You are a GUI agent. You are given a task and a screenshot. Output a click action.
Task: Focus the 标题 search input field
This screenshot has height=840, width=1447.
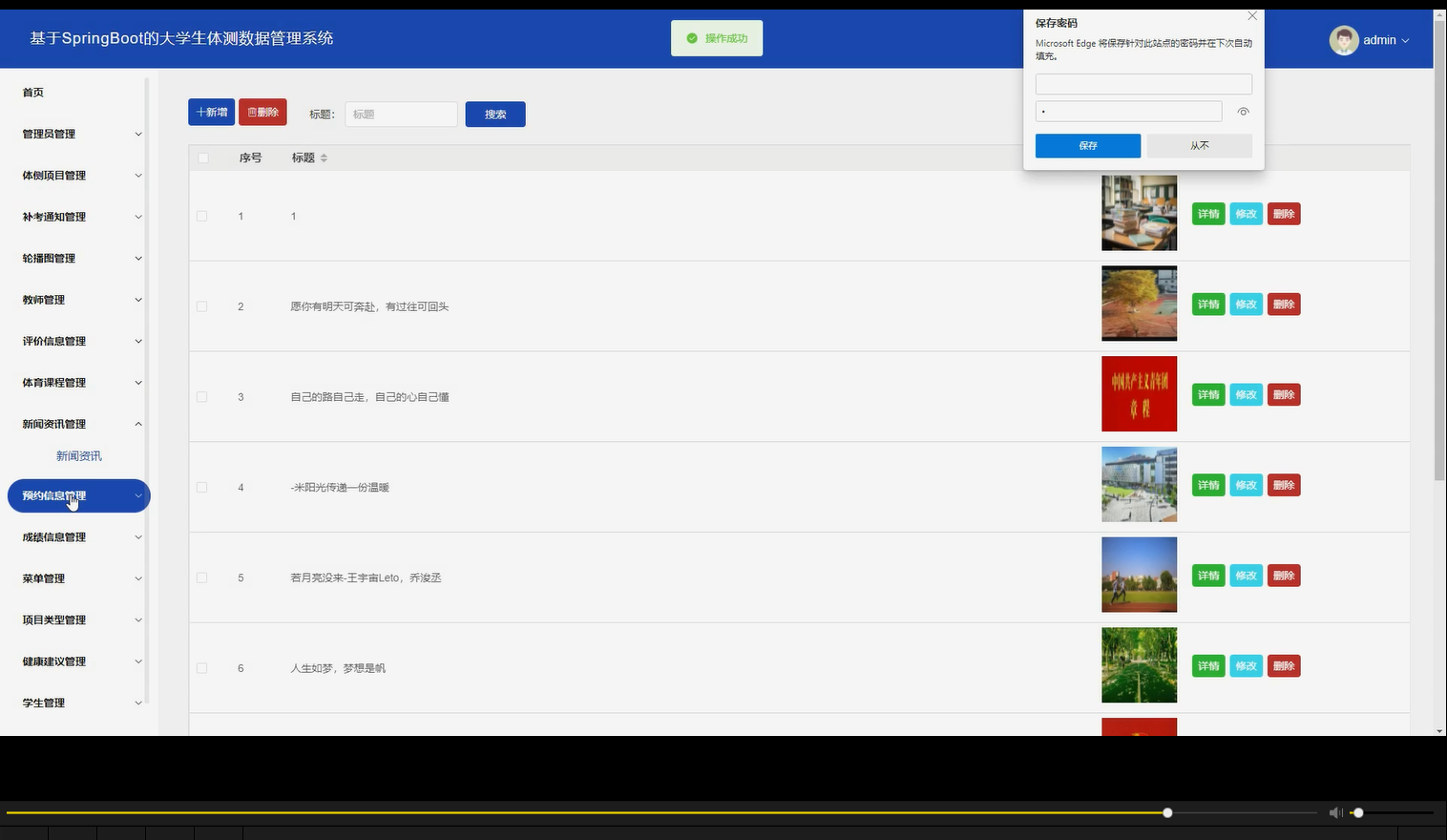click(401, 115)
